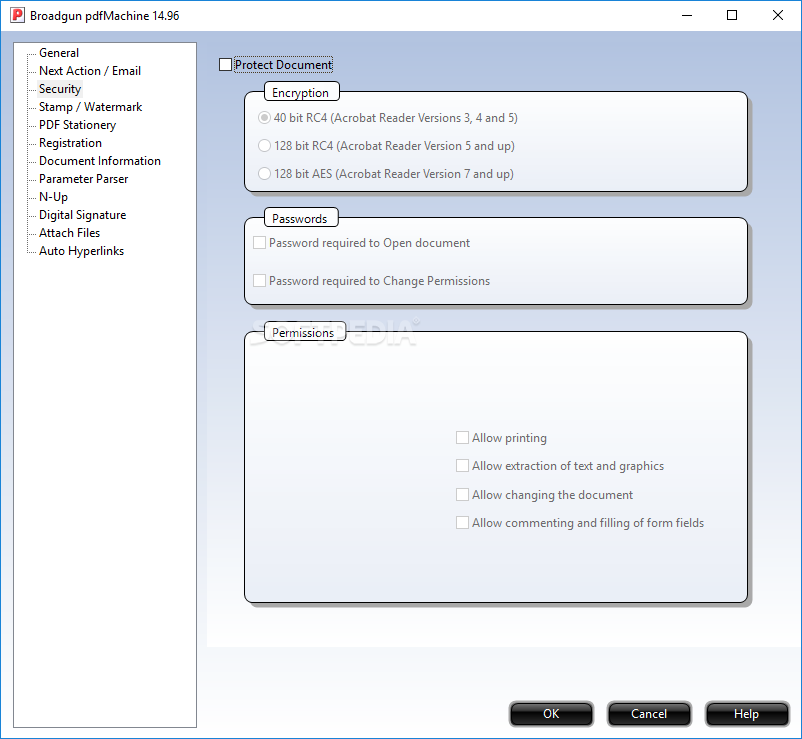Toggle Allow extraction of text and graphics

tap(462, 466)
